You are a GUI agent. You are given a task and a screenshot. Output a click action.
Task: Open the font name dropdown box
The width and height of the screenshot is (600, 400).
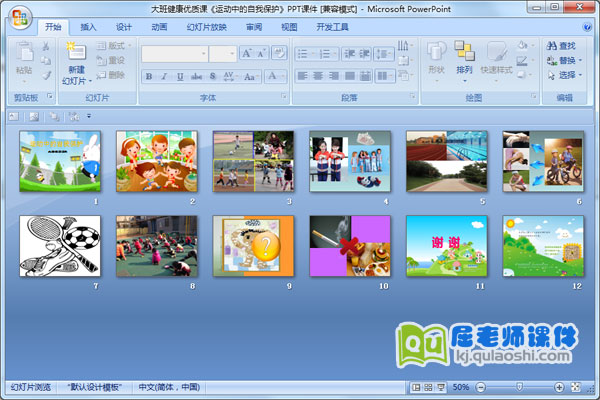[x=202, y=53]
